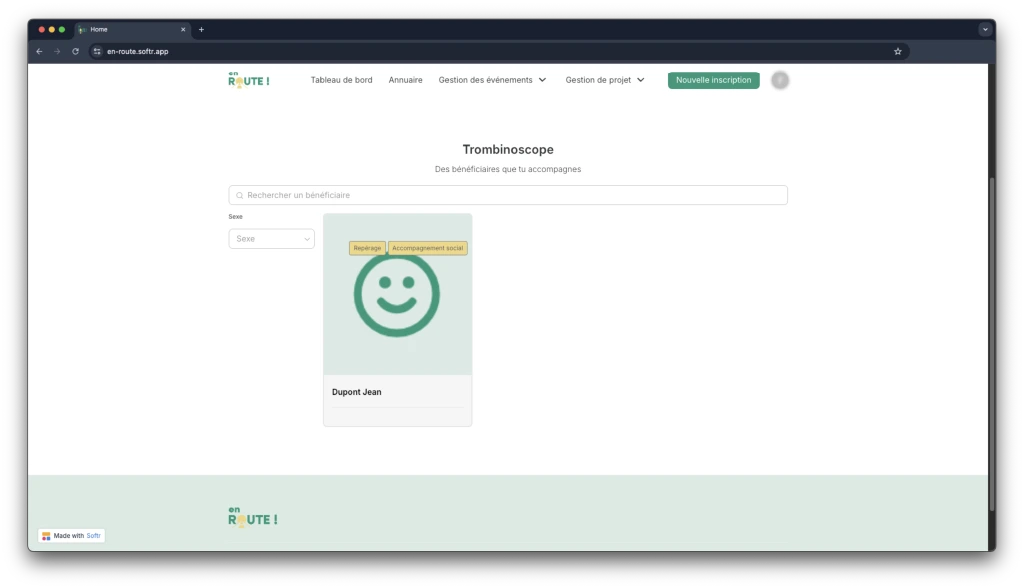
Task: Expand the Gestion des événements menu
Action: 492,80
